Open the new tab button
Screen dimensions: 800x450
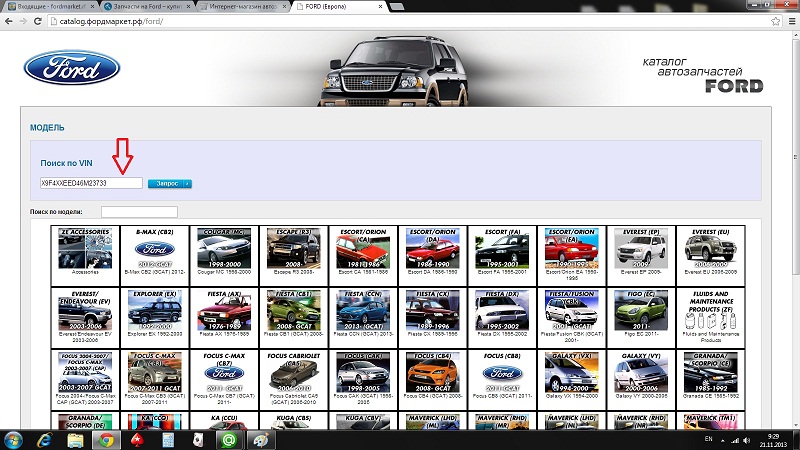(x=397, y=7)
